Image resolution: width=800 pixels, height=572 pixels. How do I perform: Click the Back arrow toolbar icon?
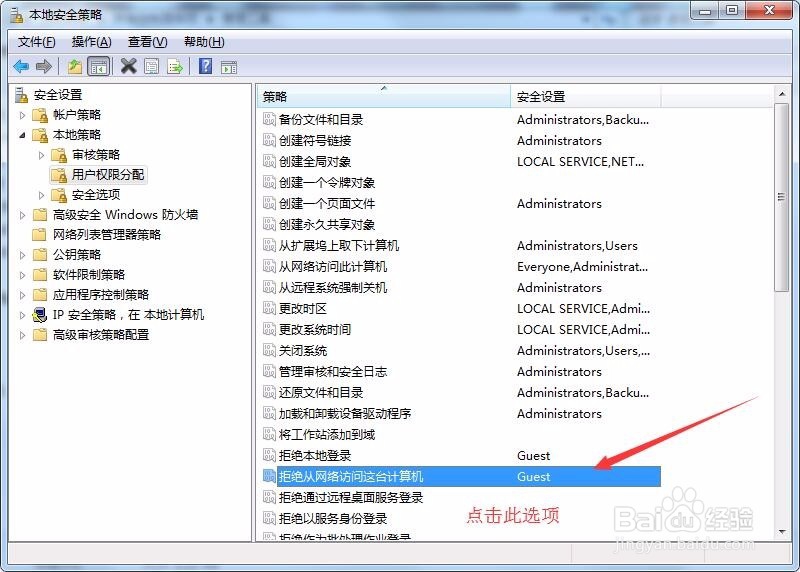[21, 66]
